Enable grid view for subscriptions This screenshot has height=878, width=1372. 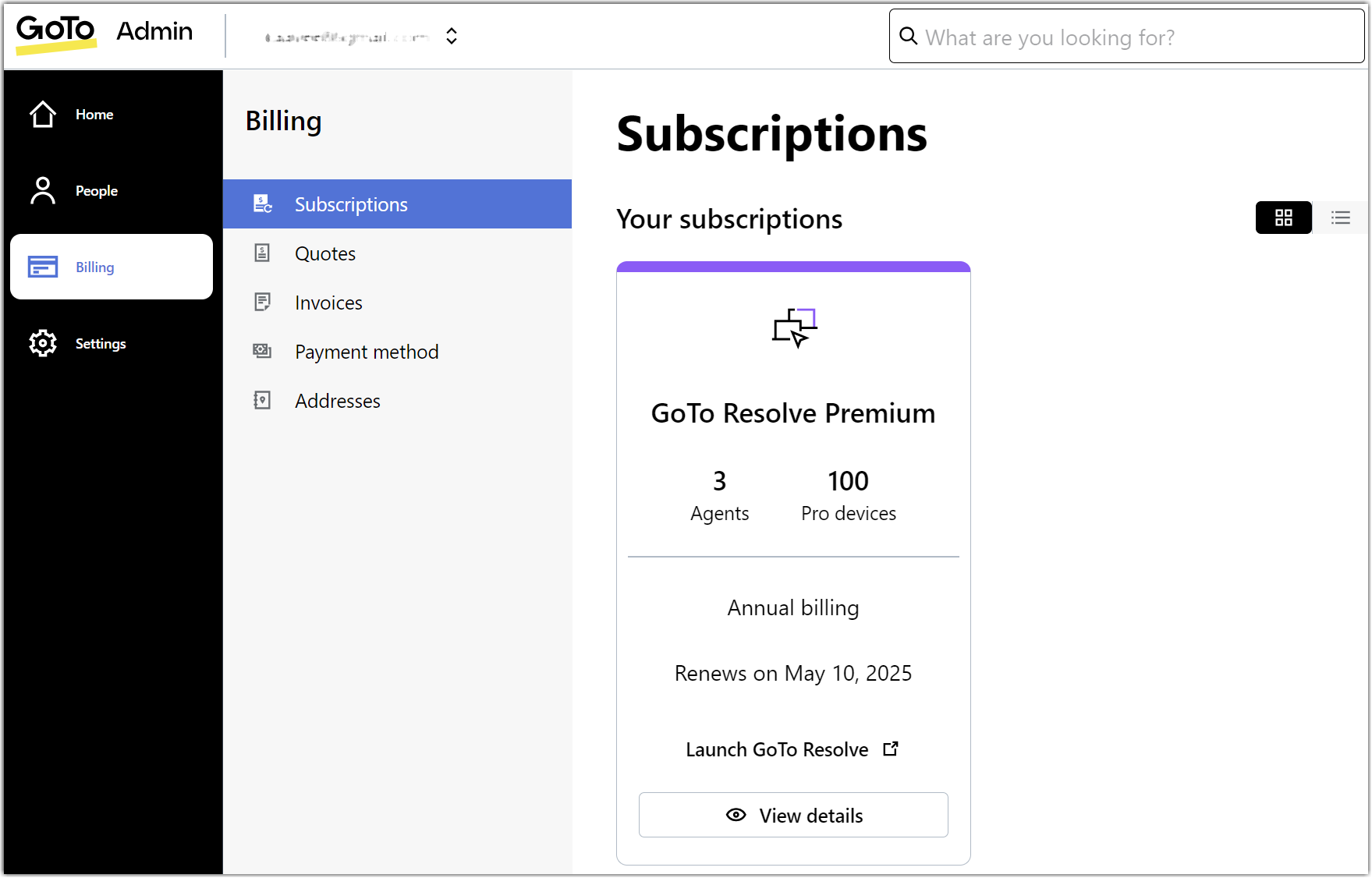coord(1283,218)
